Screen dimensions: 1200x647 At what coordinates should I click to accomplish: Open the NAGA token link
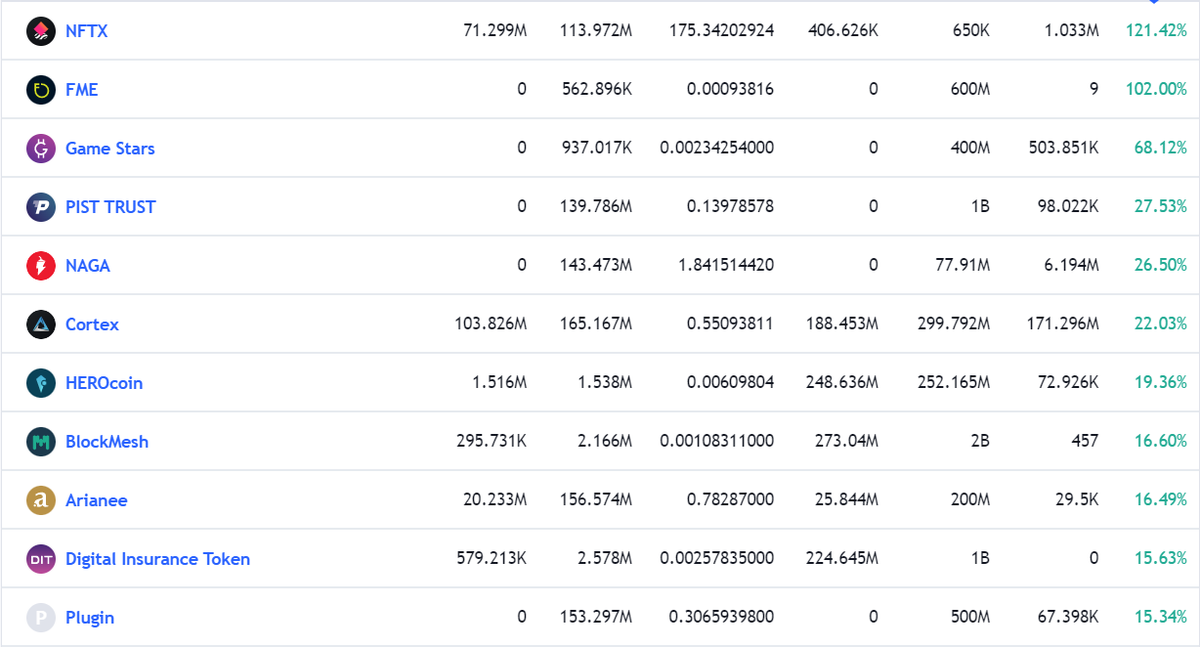tap(88, 266)
